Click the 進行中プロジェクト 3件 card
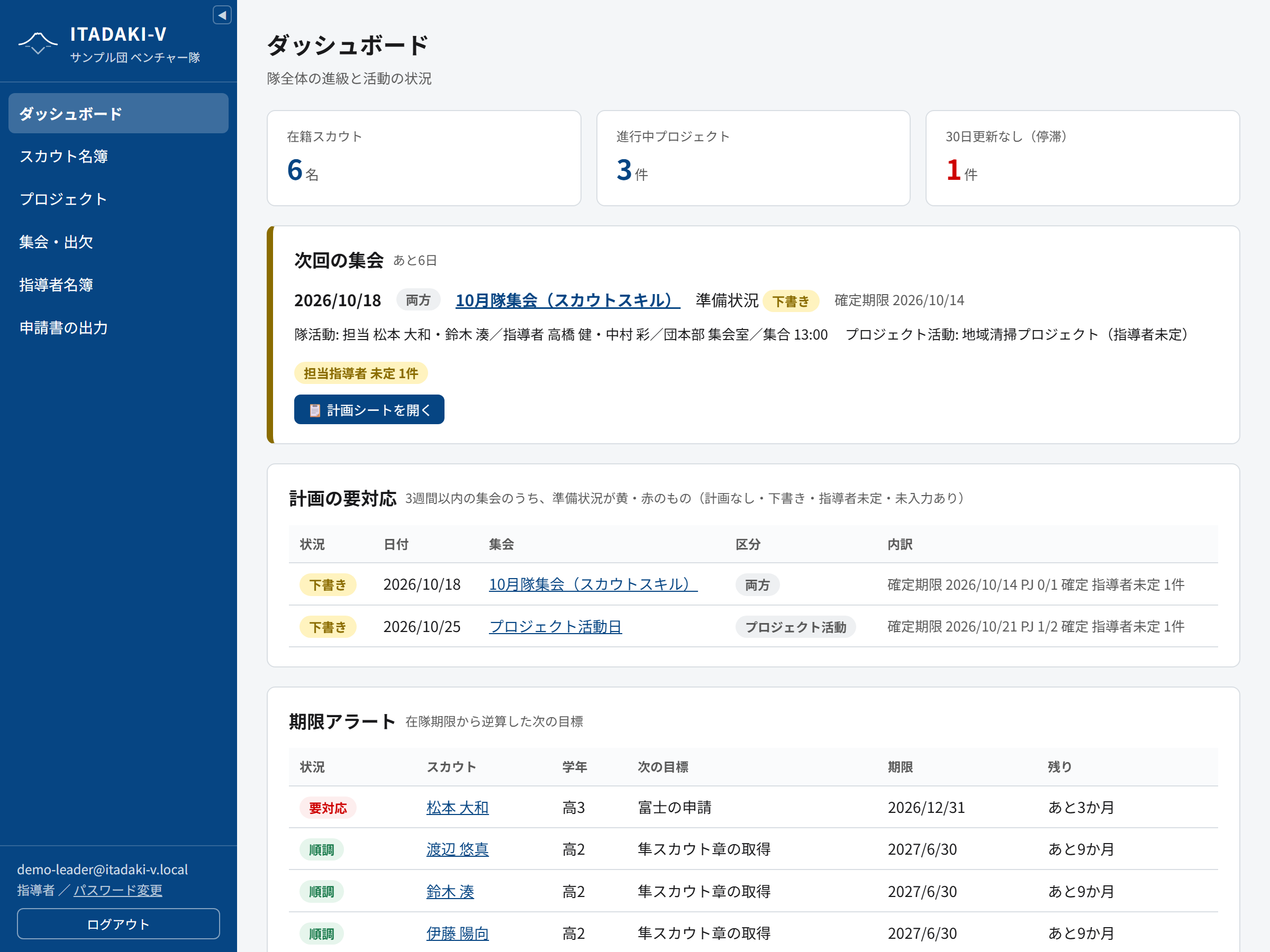The height and width of the screenshot is (952, 1270). (754, 158)
